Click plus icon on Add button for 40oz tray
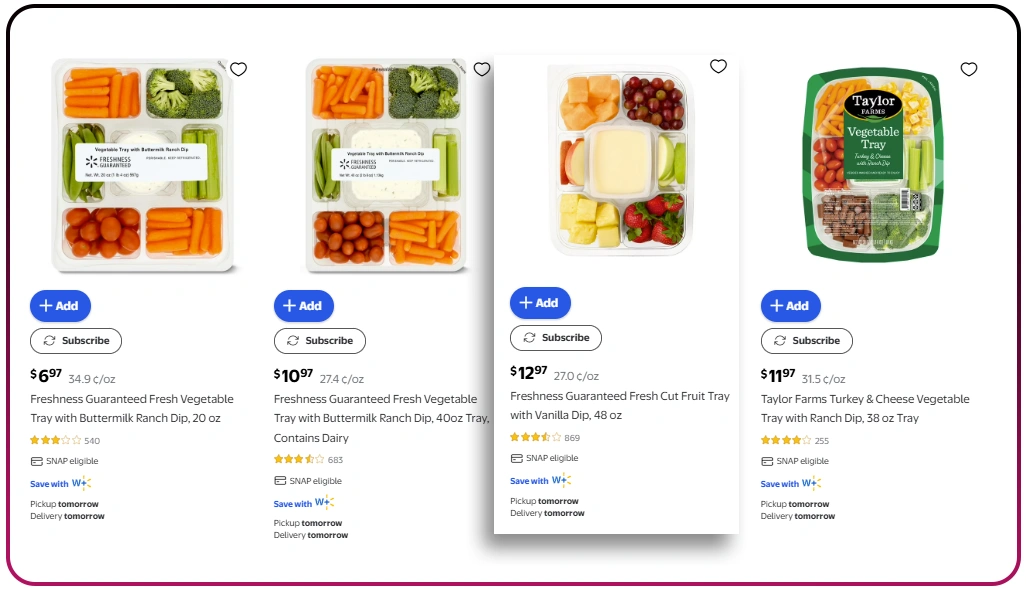The height and width of the screenshot is (589, 1026). (289, 305)
